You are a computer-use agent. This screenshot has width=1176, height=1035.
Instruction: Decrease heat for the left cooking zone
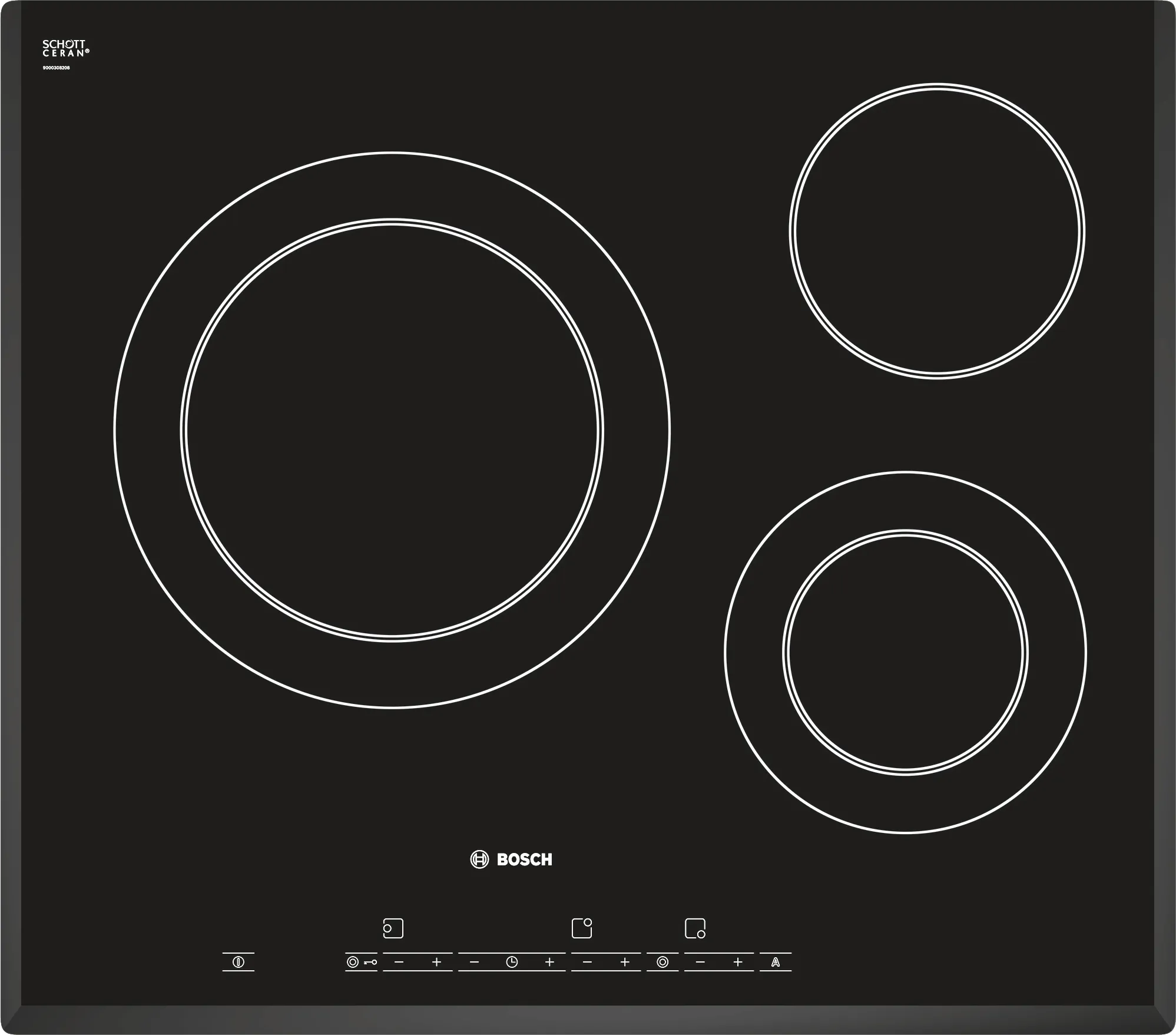click(x=399, y=962)
